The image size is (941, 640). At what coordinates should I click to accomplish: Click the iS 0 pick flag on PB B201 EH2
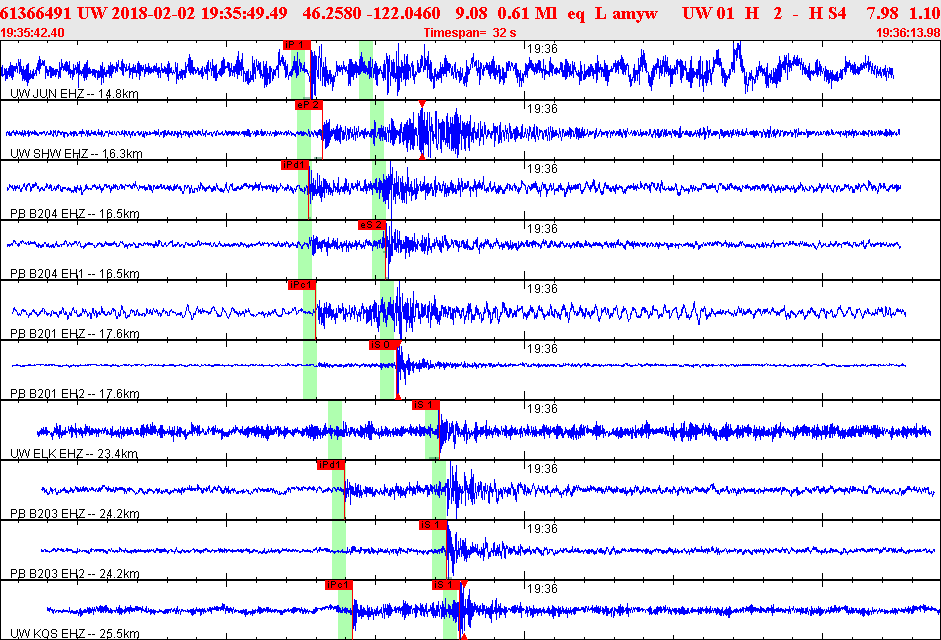point(383,344)
